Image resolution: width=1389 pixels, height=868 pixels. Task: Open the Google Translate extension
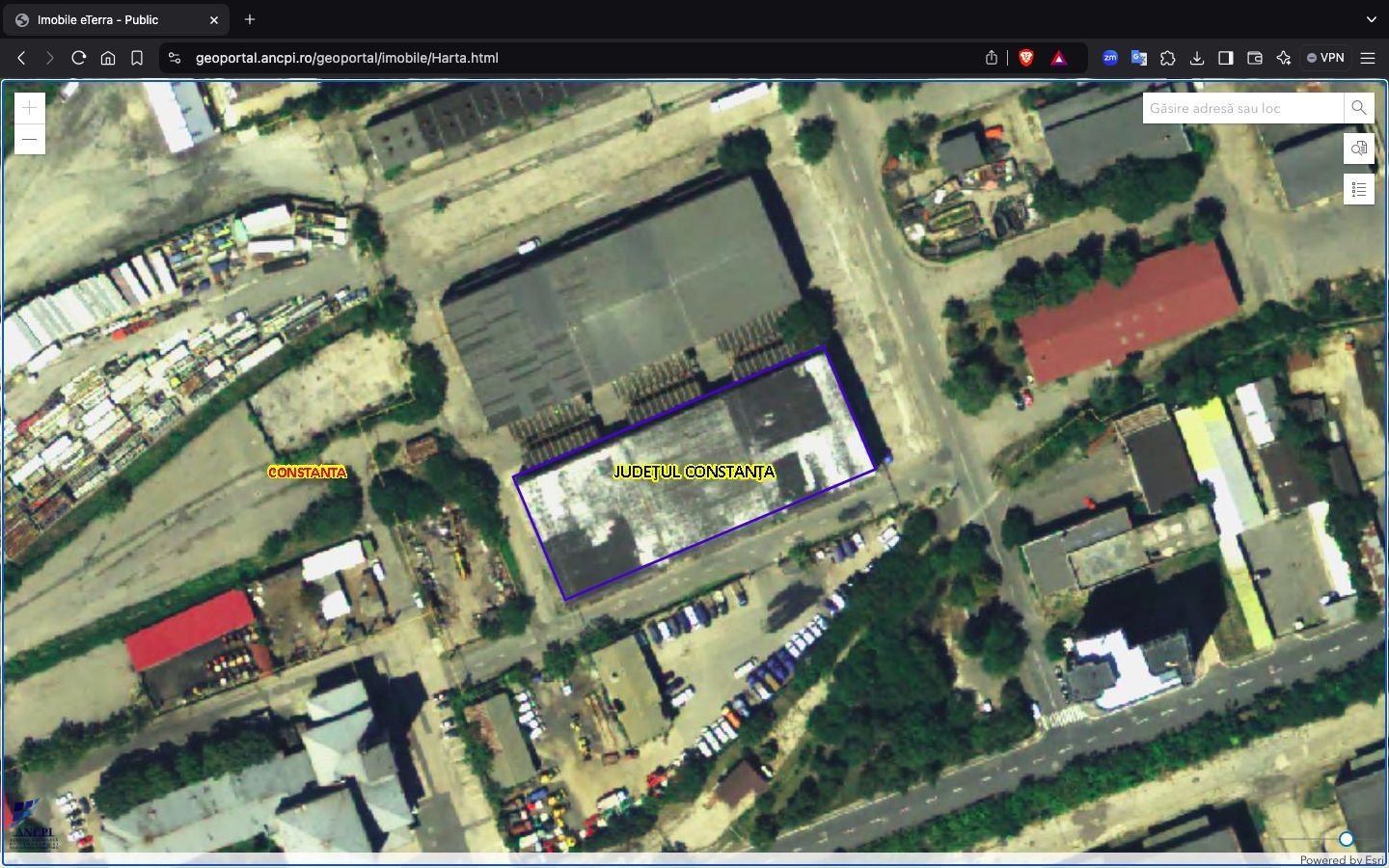1139,58
